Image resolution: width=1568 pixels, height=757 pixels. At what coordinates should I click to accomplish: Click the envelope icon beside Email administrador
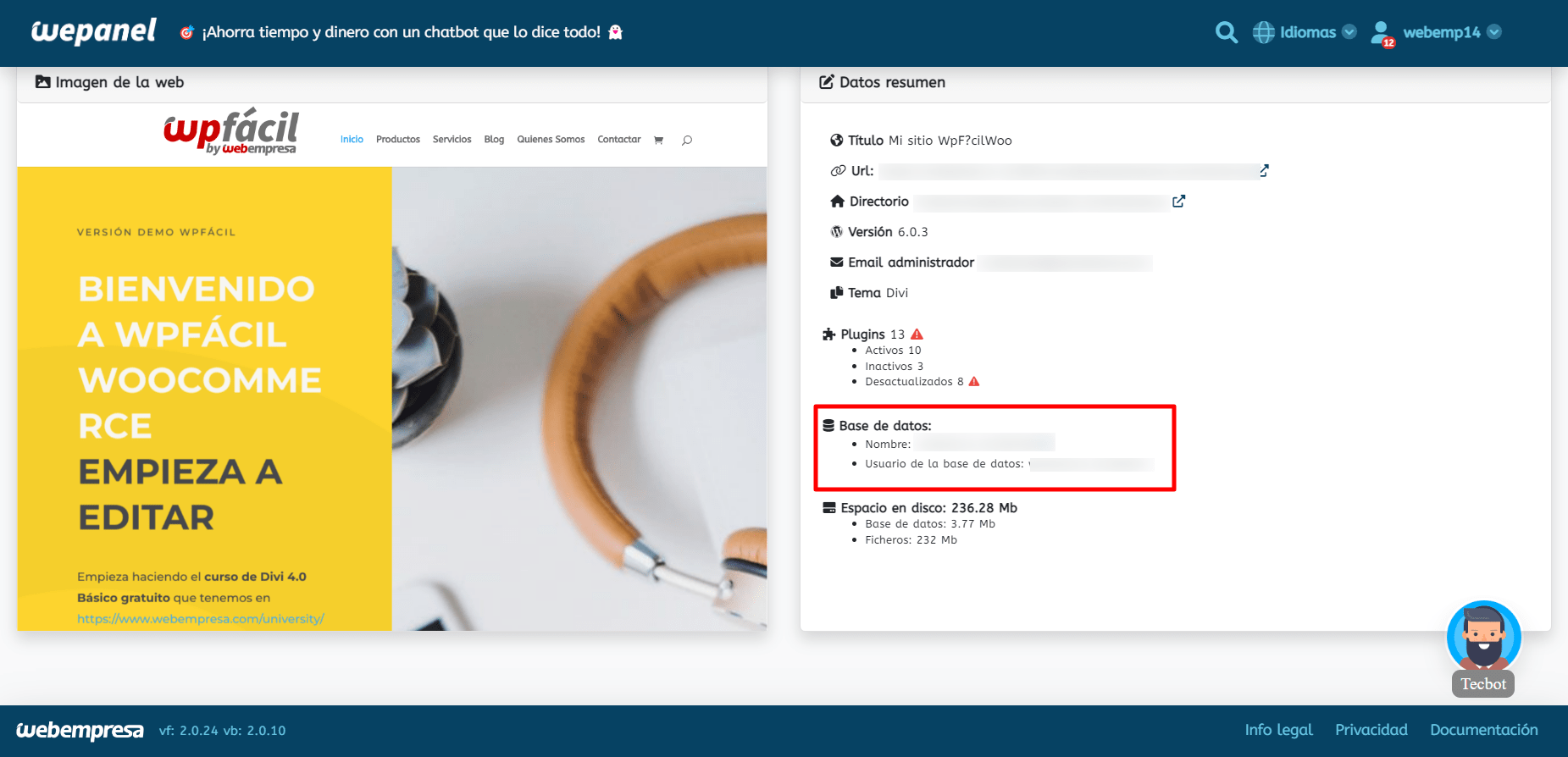click(x=837, y=262)
